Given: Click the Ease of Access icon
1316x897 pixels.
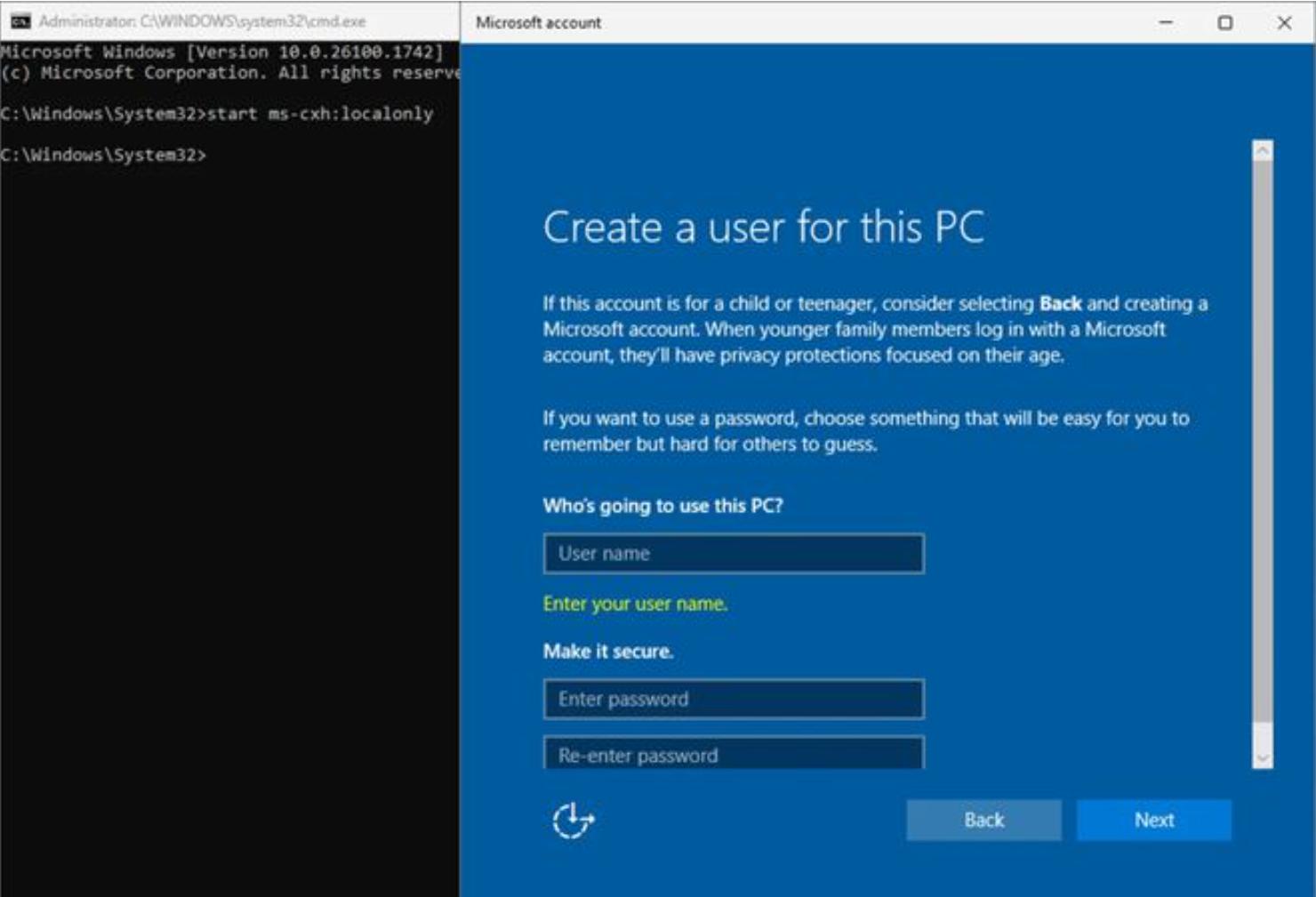Looking at the screenshot, I should click(573, 821).
